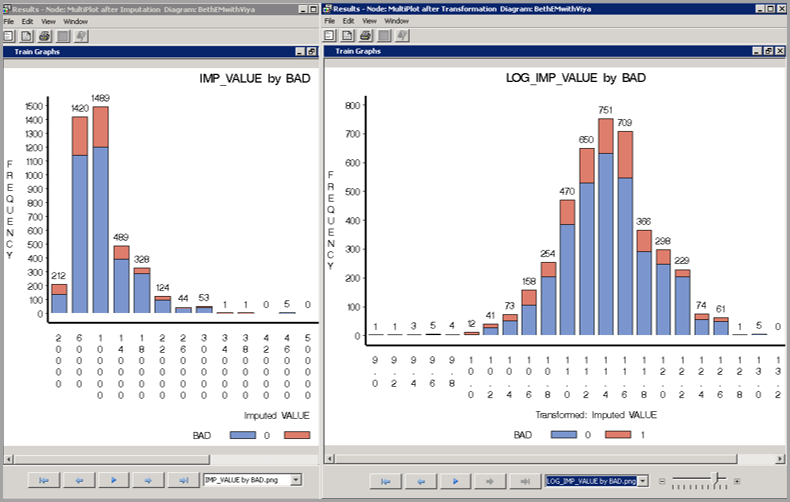This screenshot has width=790, height=502.
Task: Click the 'IMP_VALUE by BAD' chart title
Action: (255, 79)
